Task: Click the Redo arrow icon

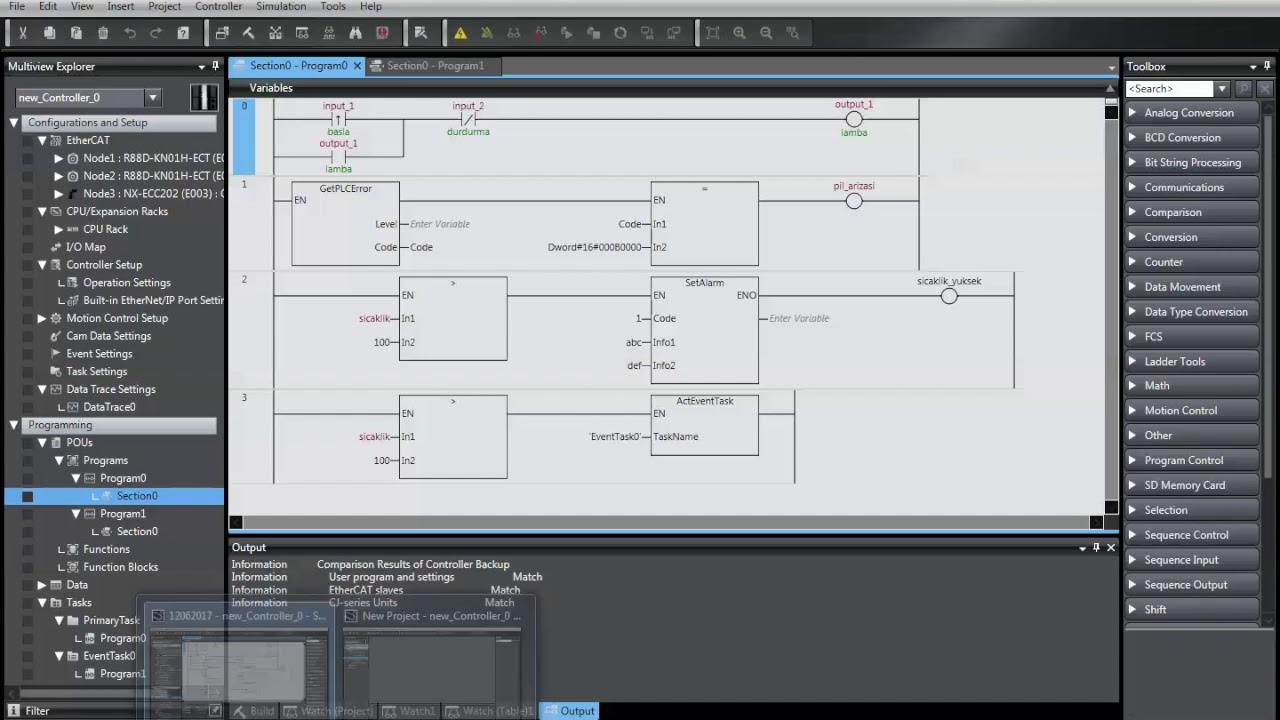Action: tap(156, 33)
